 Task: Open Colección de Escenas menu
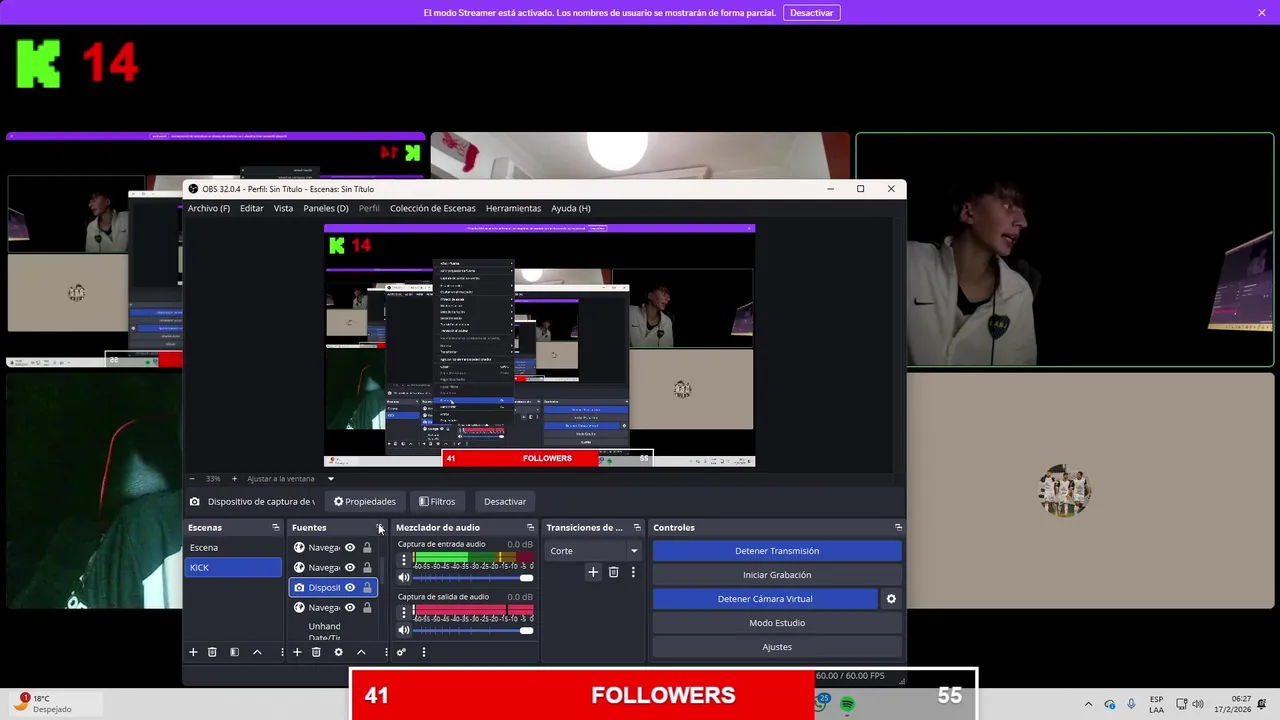pos(433,208)
